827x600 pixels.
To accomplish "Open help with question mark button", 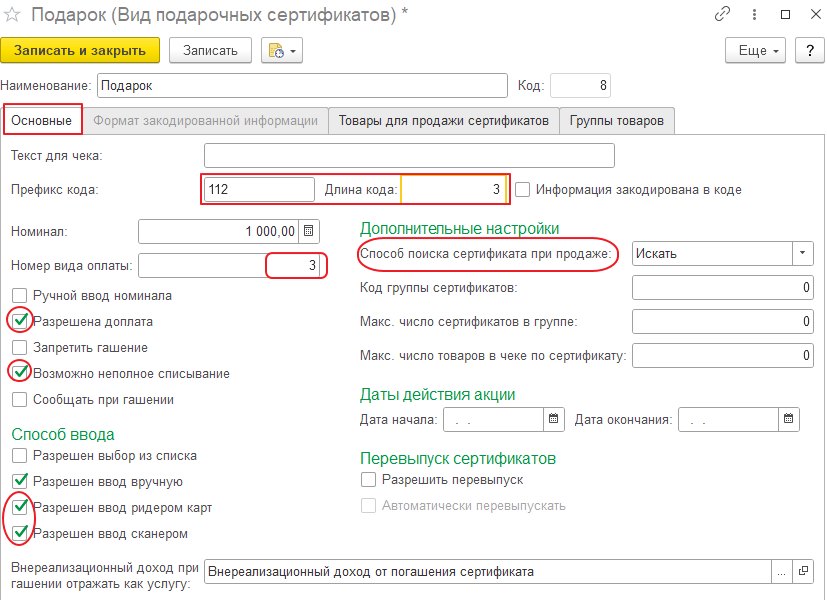I will coord(810,51).
